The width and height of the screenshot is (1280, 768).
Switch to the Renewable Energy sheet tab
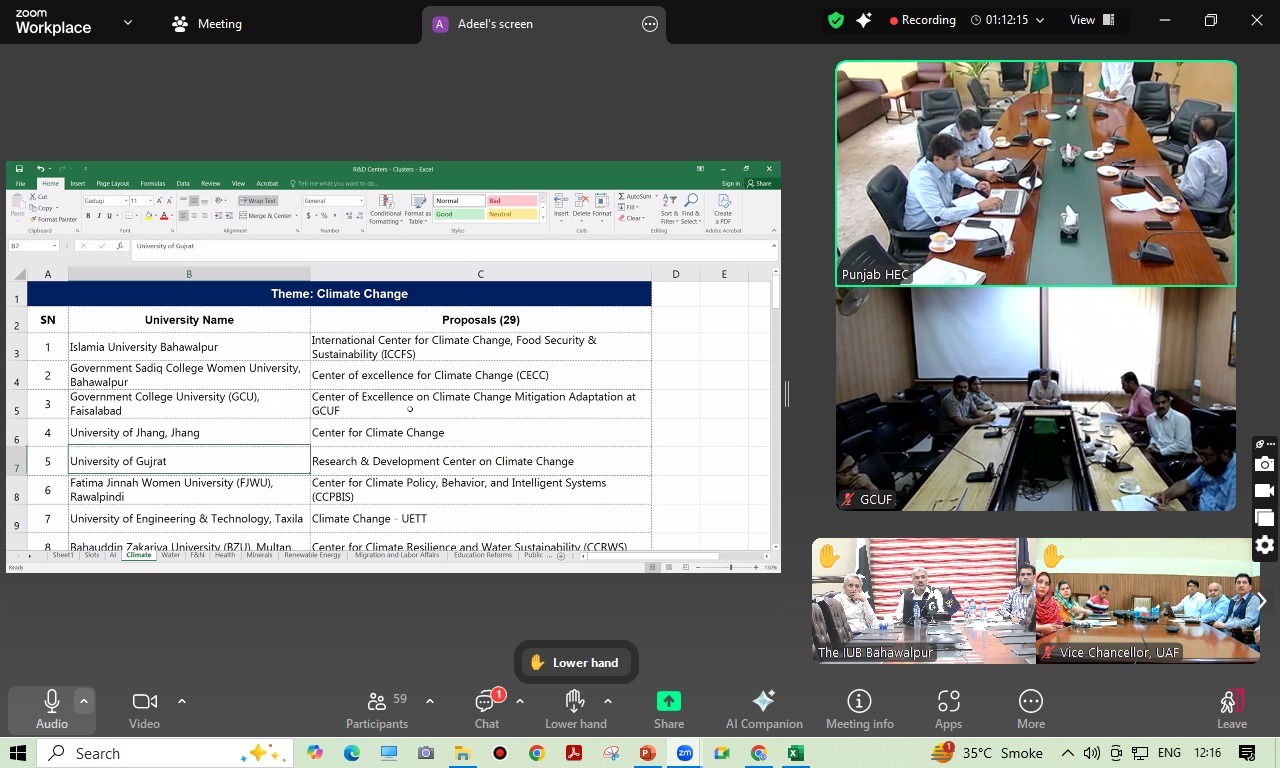tap(313, 555)
